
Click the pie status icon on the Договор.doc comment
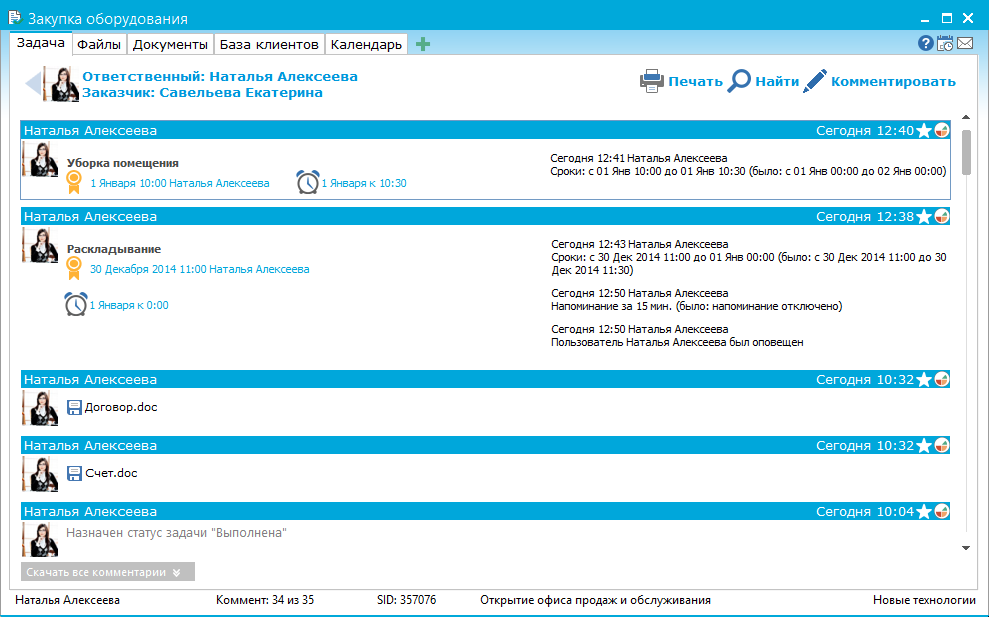tap(942, 379)
